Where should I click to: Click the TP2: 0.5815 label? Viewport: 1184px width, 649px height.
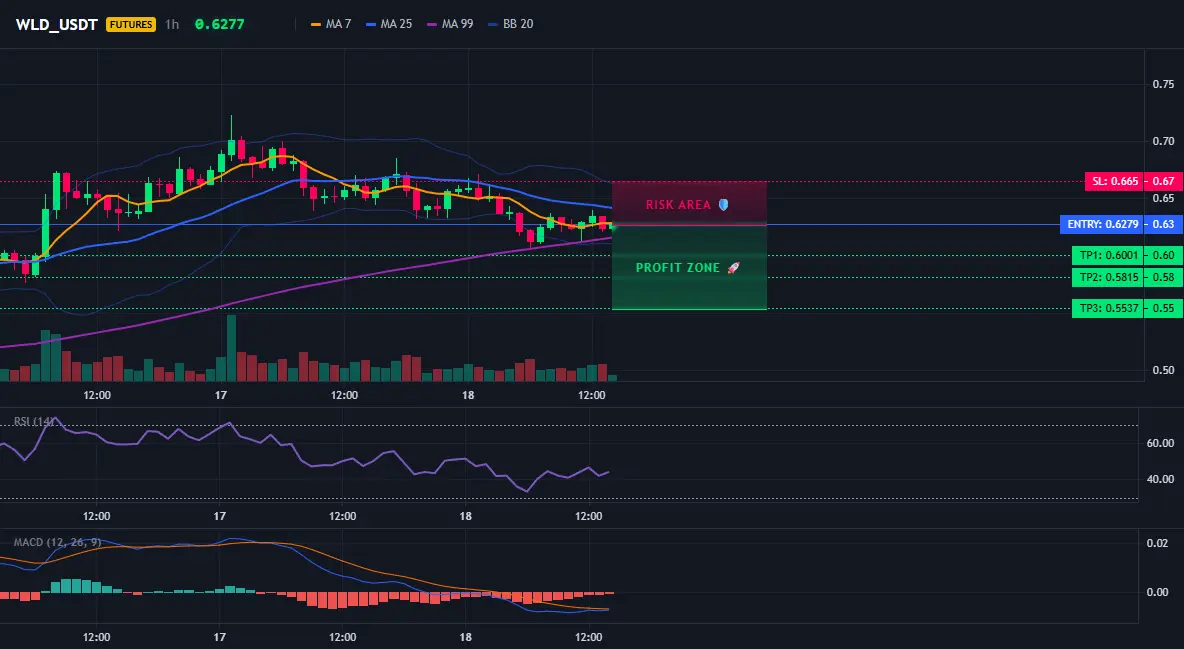point(1107,277)
